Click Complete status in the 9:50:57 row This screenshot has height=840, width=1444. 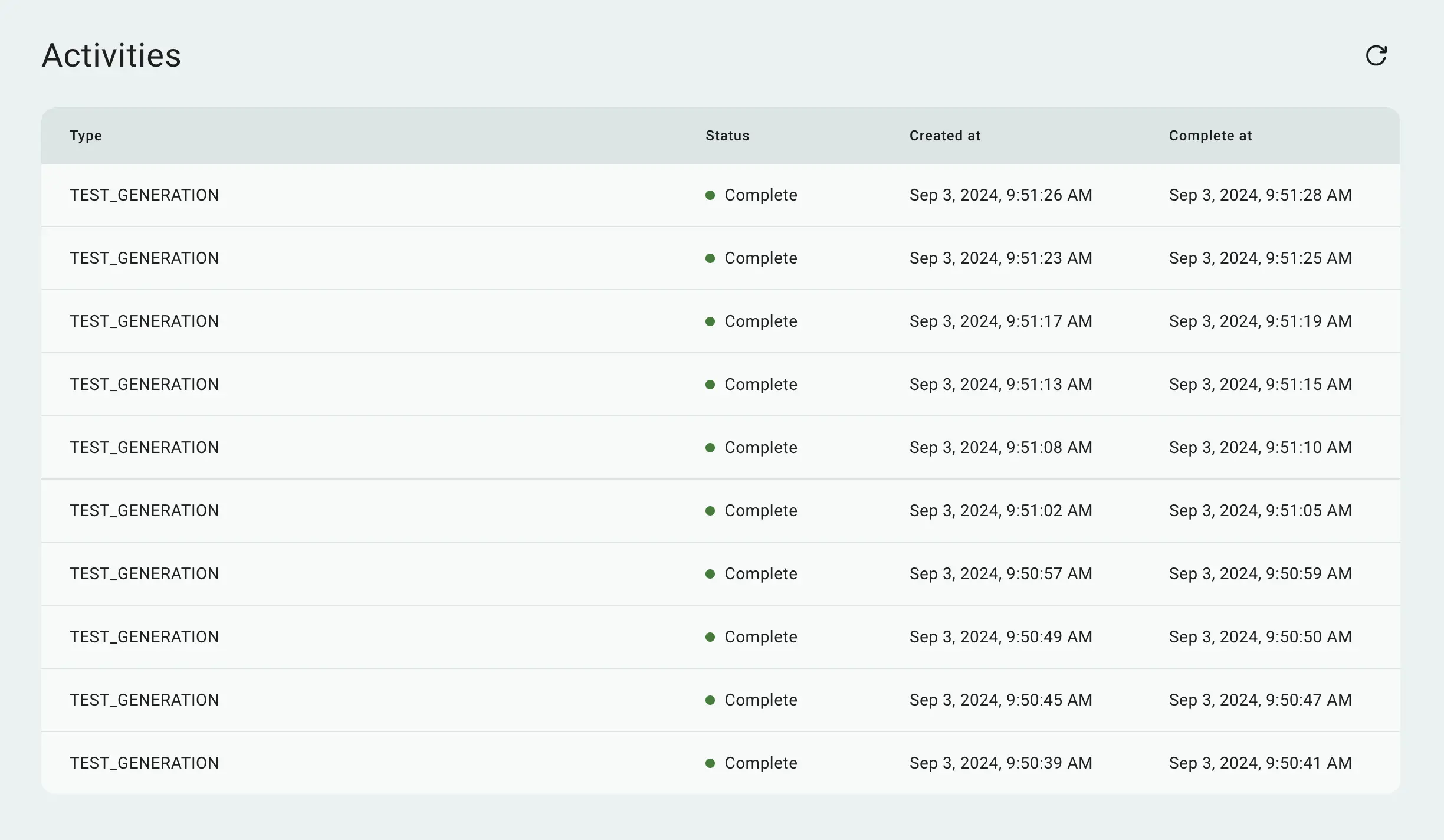[x=751, y=574]
